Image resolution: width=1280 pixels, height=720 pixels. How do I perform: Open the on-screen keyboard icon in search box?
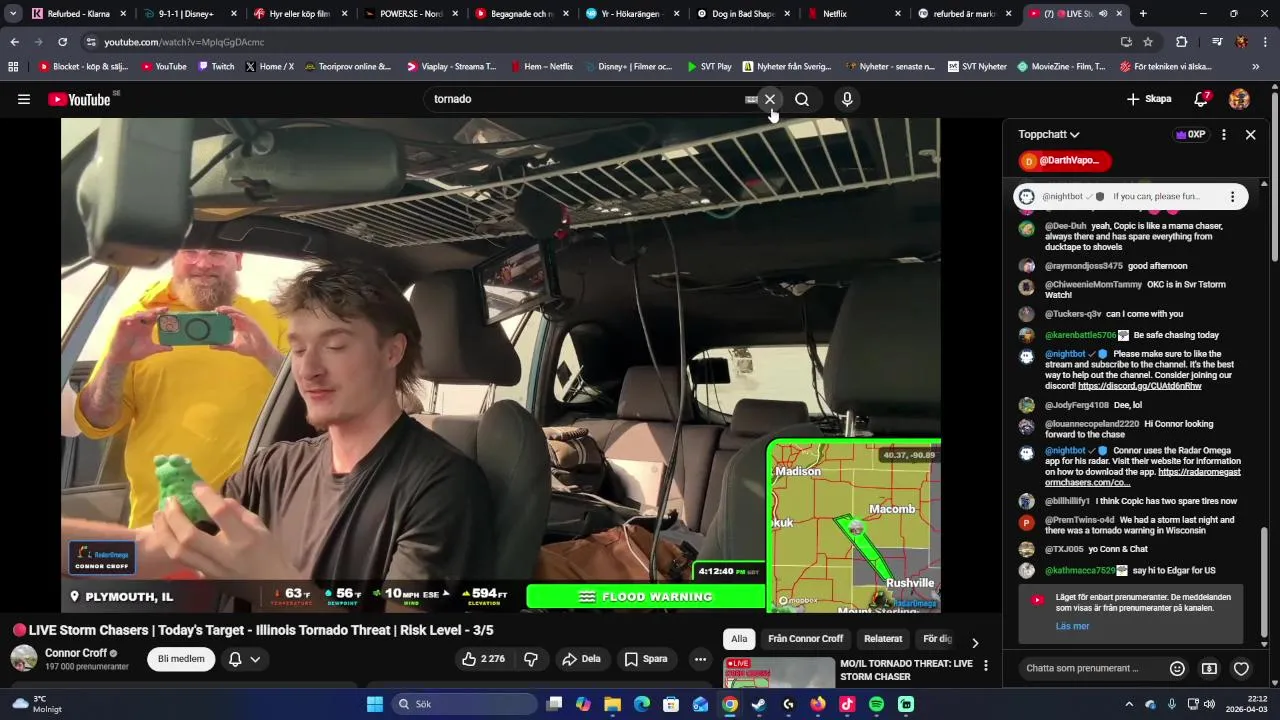point(751,99)
